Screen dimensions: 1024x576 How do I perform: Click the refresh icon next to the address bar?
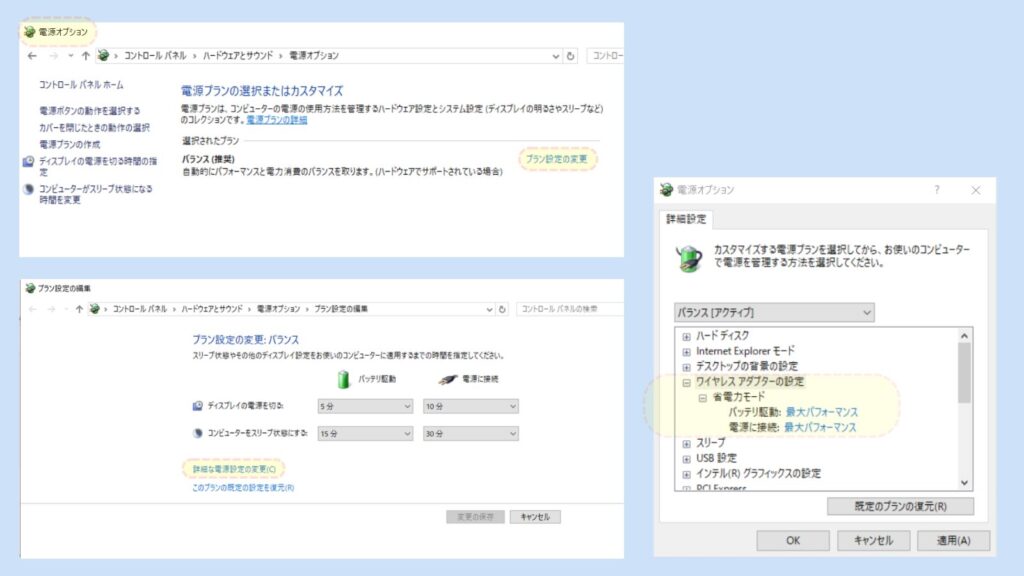571,57
